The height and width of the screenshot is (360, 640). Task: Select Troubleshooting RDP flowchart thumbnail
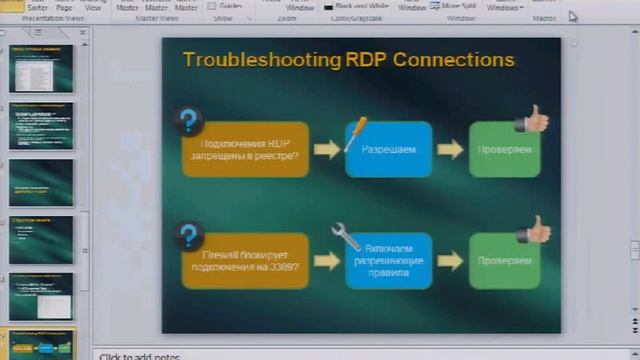click(41, 345)
